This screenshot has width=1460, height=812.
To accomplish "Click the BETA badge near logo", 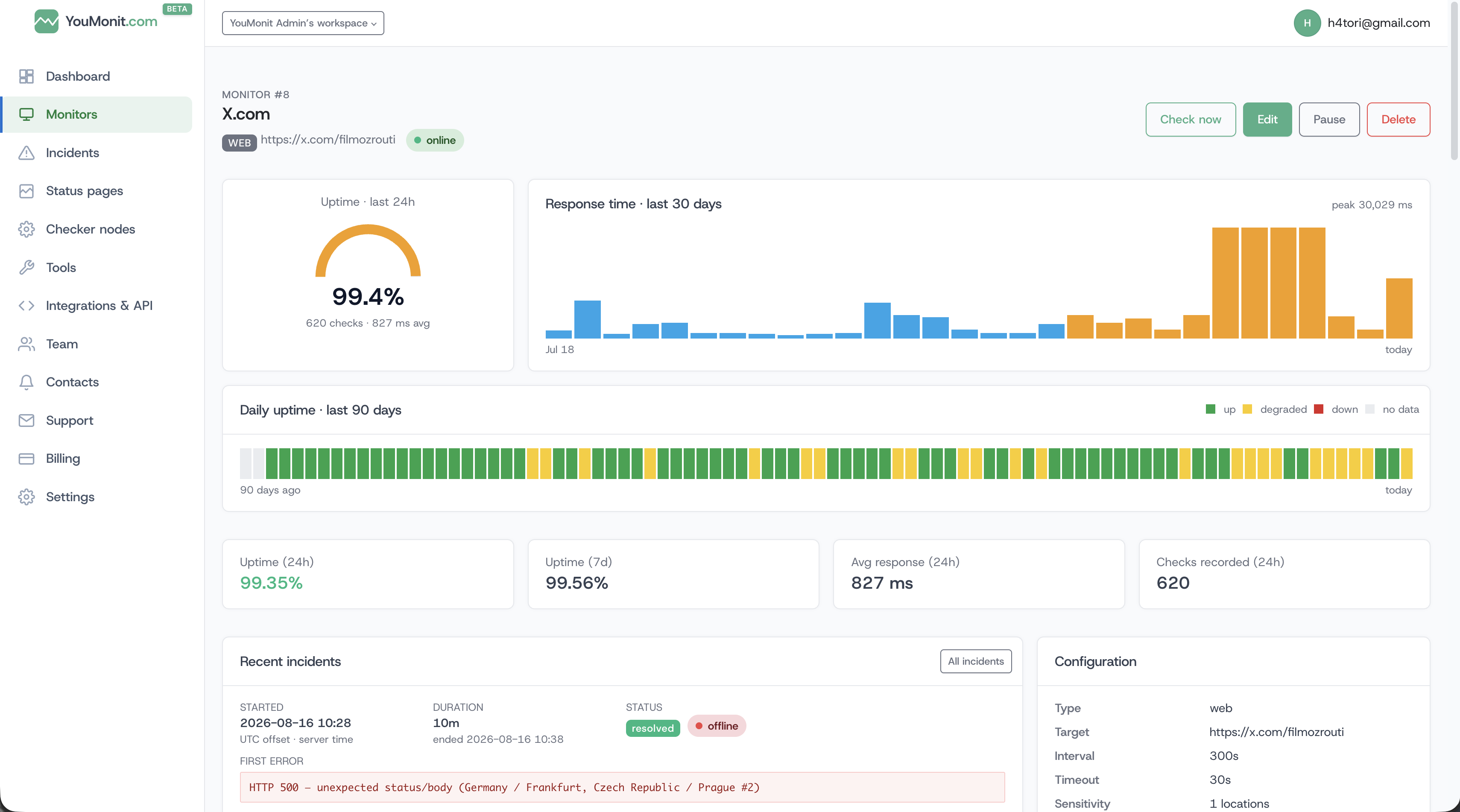I will click(177, 9).
